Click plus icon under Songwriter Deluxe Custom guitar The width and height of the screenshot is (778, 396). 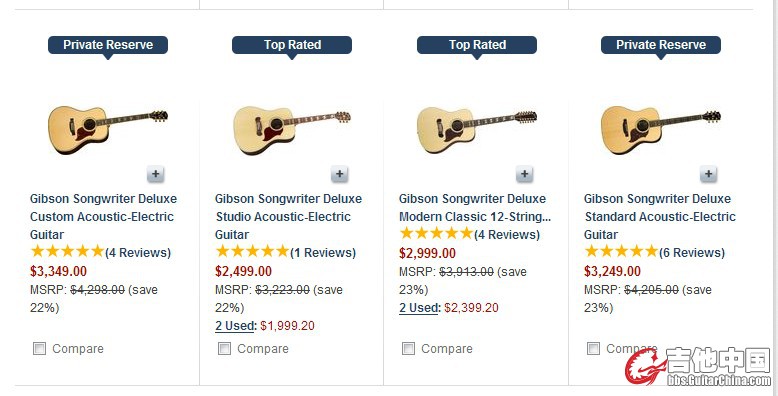coord(155,174)
